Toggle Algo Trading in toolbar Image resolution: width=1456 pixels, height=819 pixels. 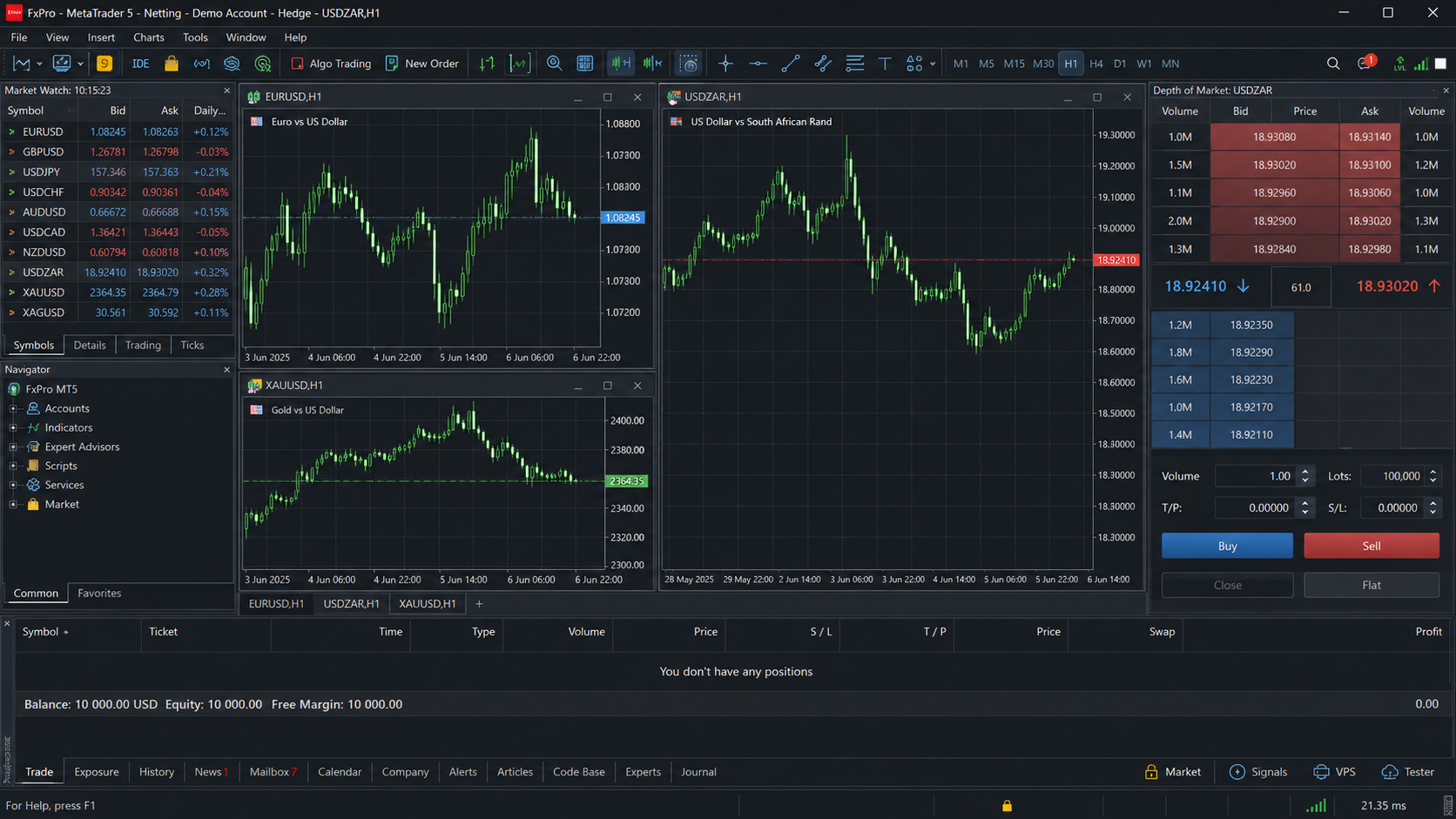[330, 64]
